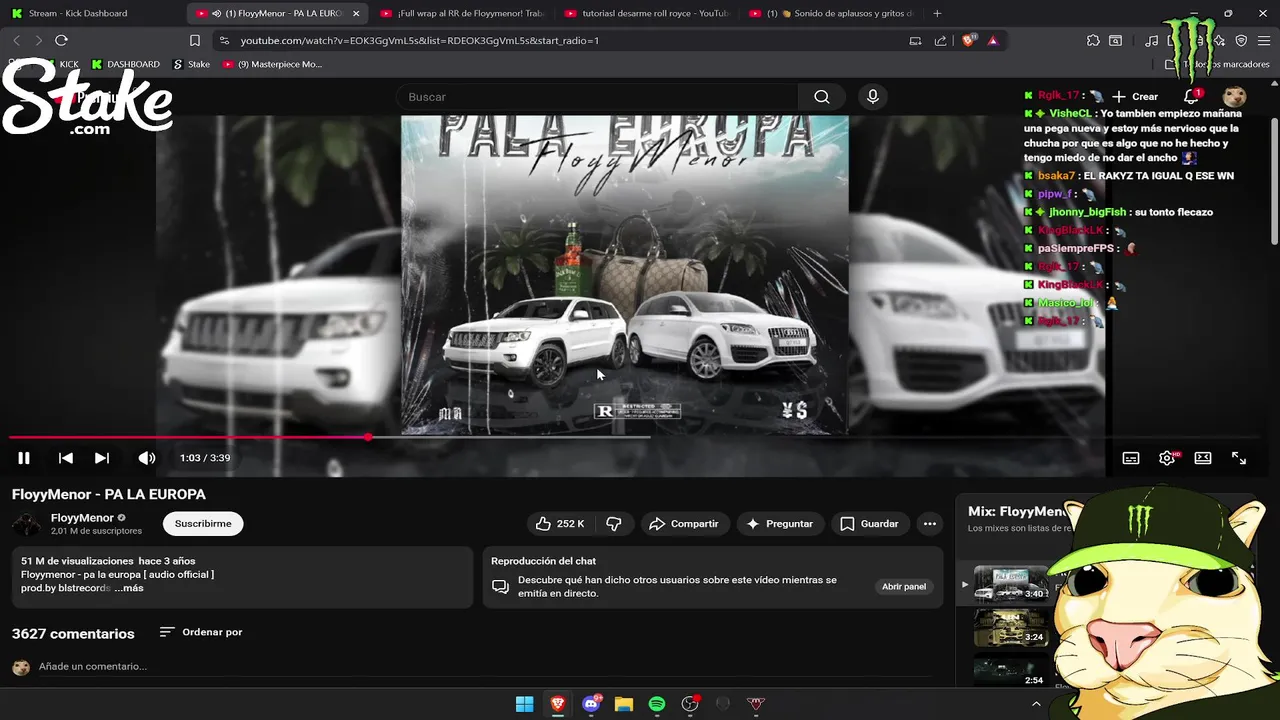The image size is (1280, 720).
Task: Dislike the video with thumbs down
Action: point(614,524)
